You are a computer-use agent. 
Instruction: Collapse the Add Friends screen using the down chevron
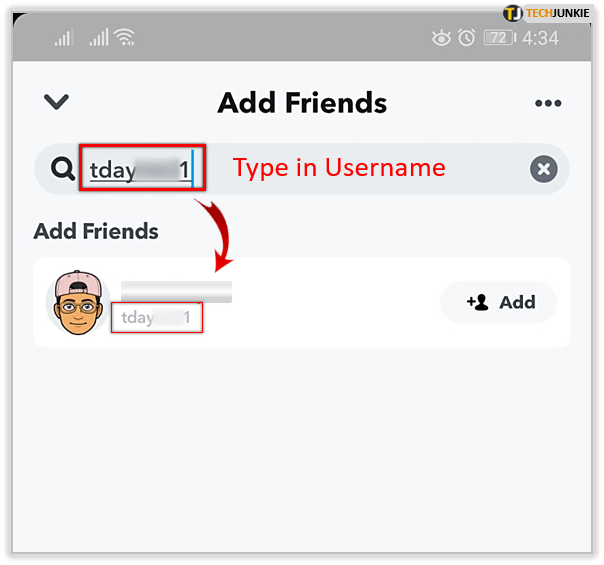click(57, 101)
